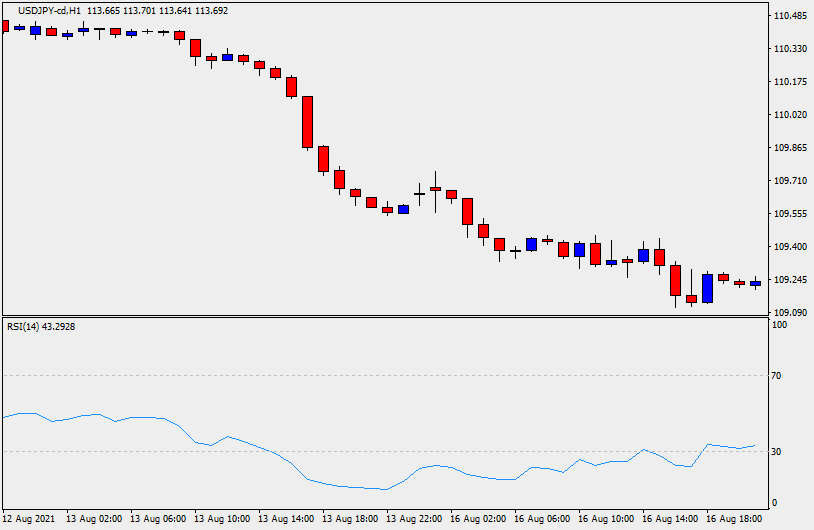Click the 110.485 price axis label
This screenshot has width=814, height=530.
tap(790, 16)
